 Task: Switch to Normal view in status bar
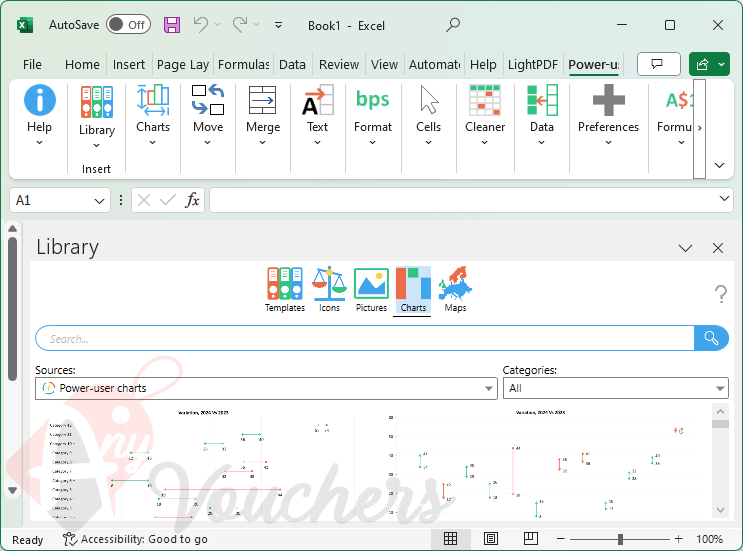pos(451,539)
